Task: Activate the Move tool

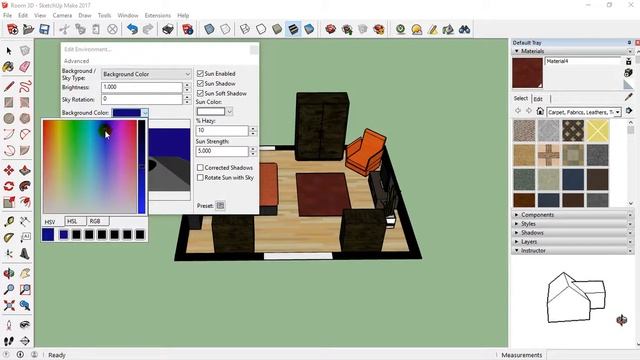Action: click(9, 170)
